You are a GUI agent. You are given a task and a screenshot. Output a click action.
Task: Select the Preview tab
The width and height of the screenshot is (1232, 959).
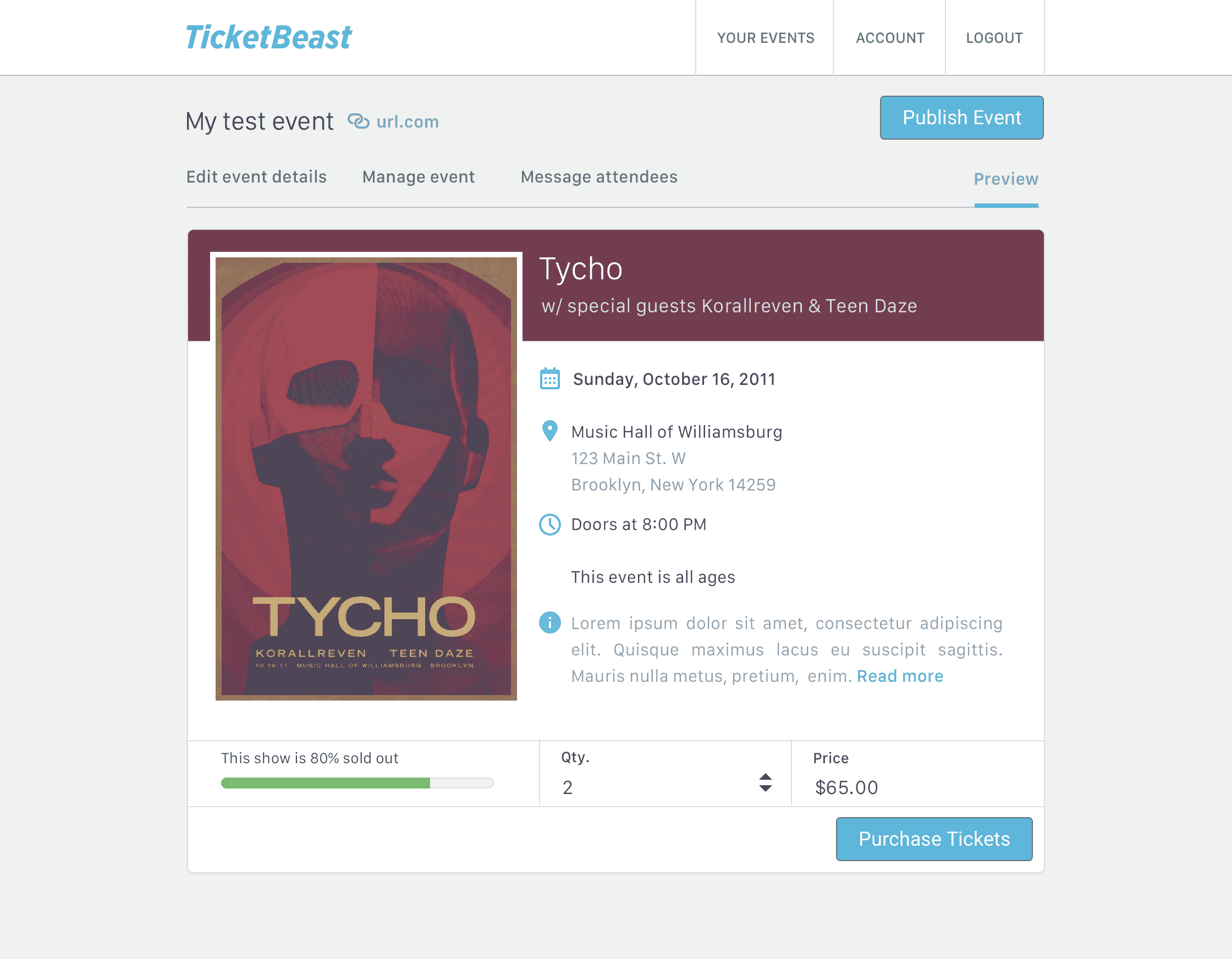(x=1006, y=179)
